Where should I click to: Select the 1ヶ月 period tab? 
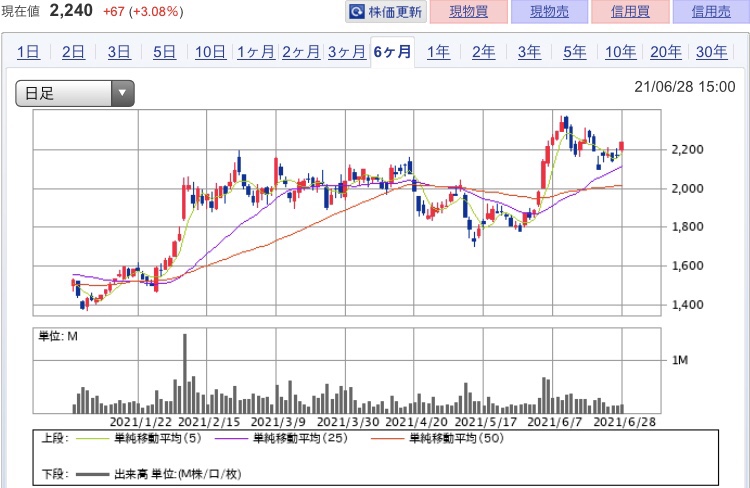[255, 52]
